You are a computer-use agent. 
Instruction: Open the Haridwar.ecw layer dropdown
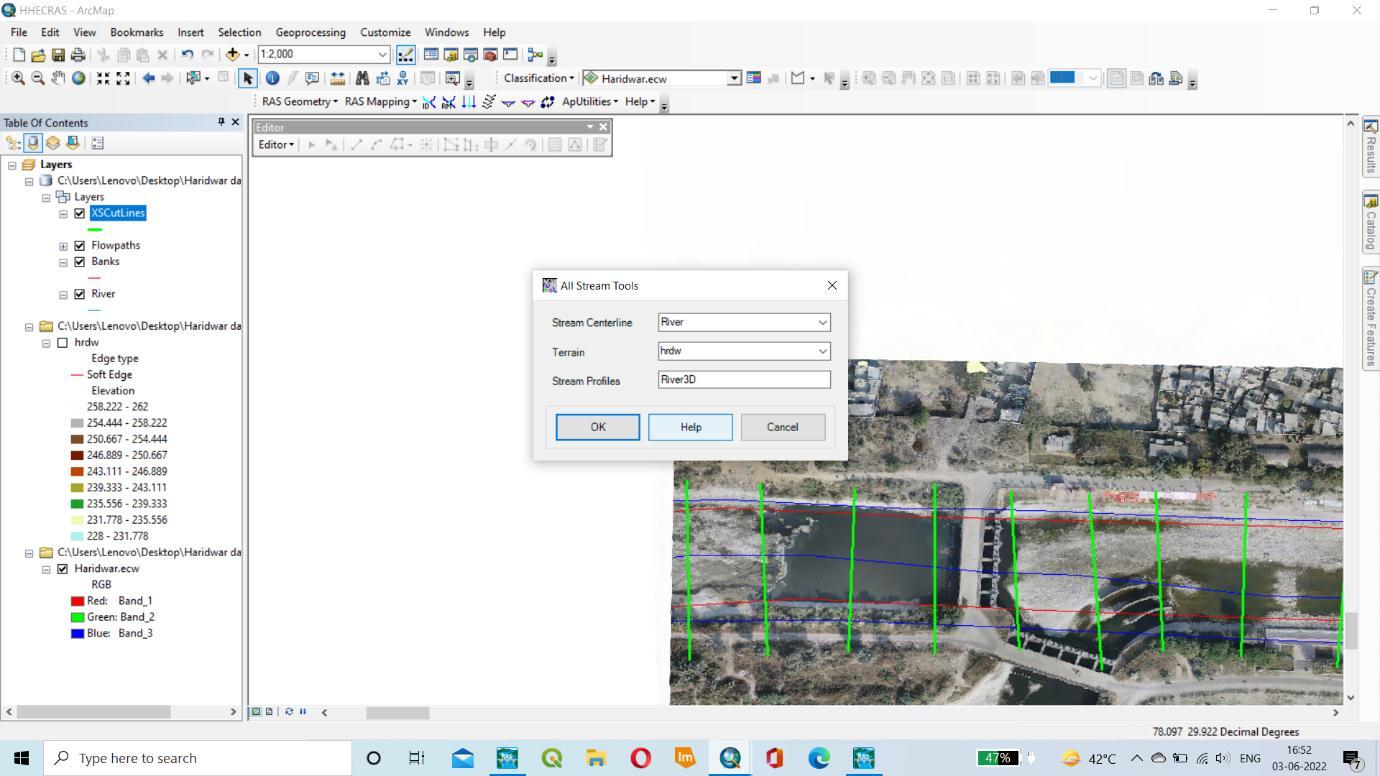(735, 78)
